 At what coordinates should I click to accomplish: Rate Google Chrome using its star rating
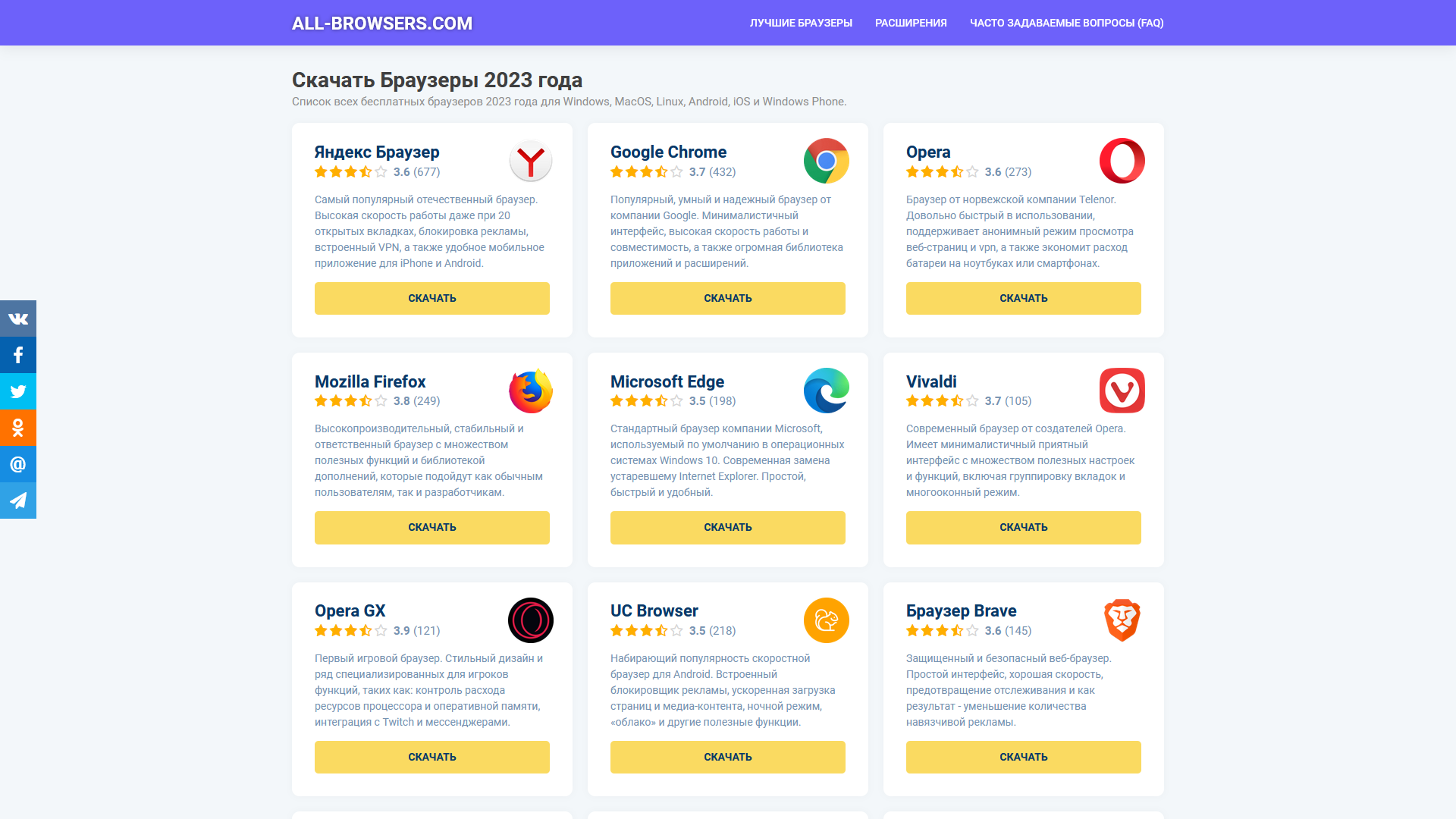647,172
